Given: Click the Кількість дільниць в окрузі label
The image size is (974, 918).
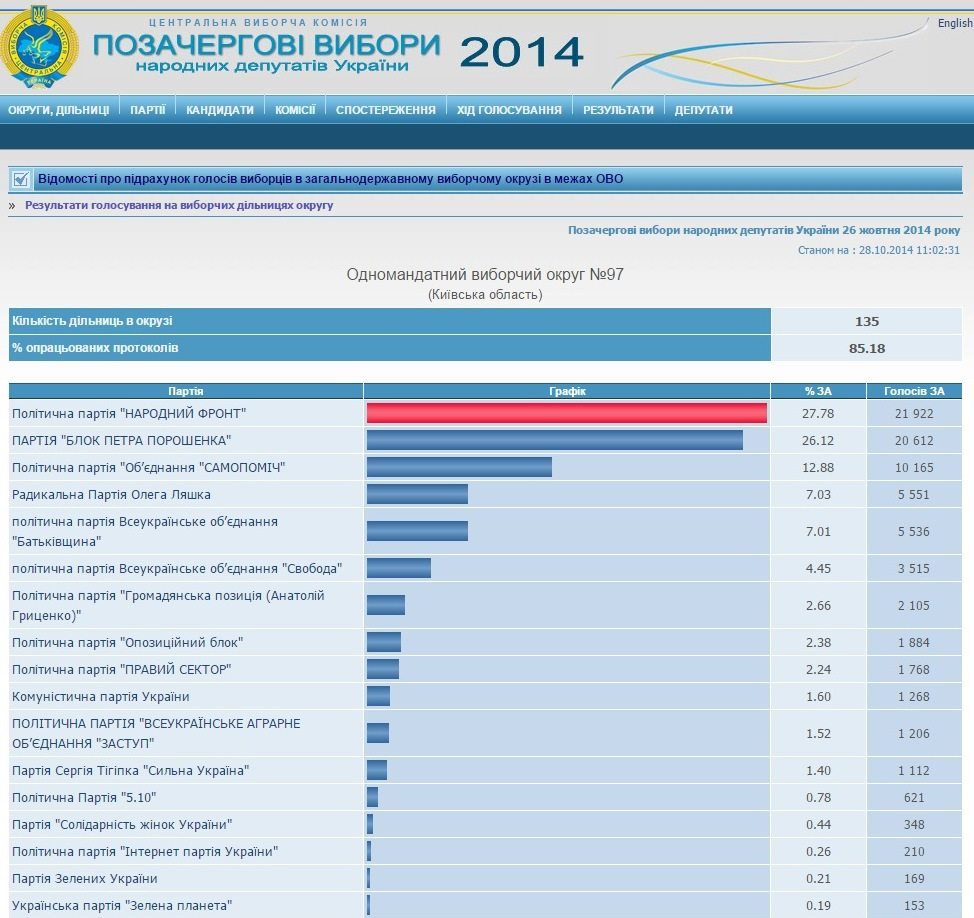Looking at the screenshot, I should pyautogui.click(x=92, y=321).
